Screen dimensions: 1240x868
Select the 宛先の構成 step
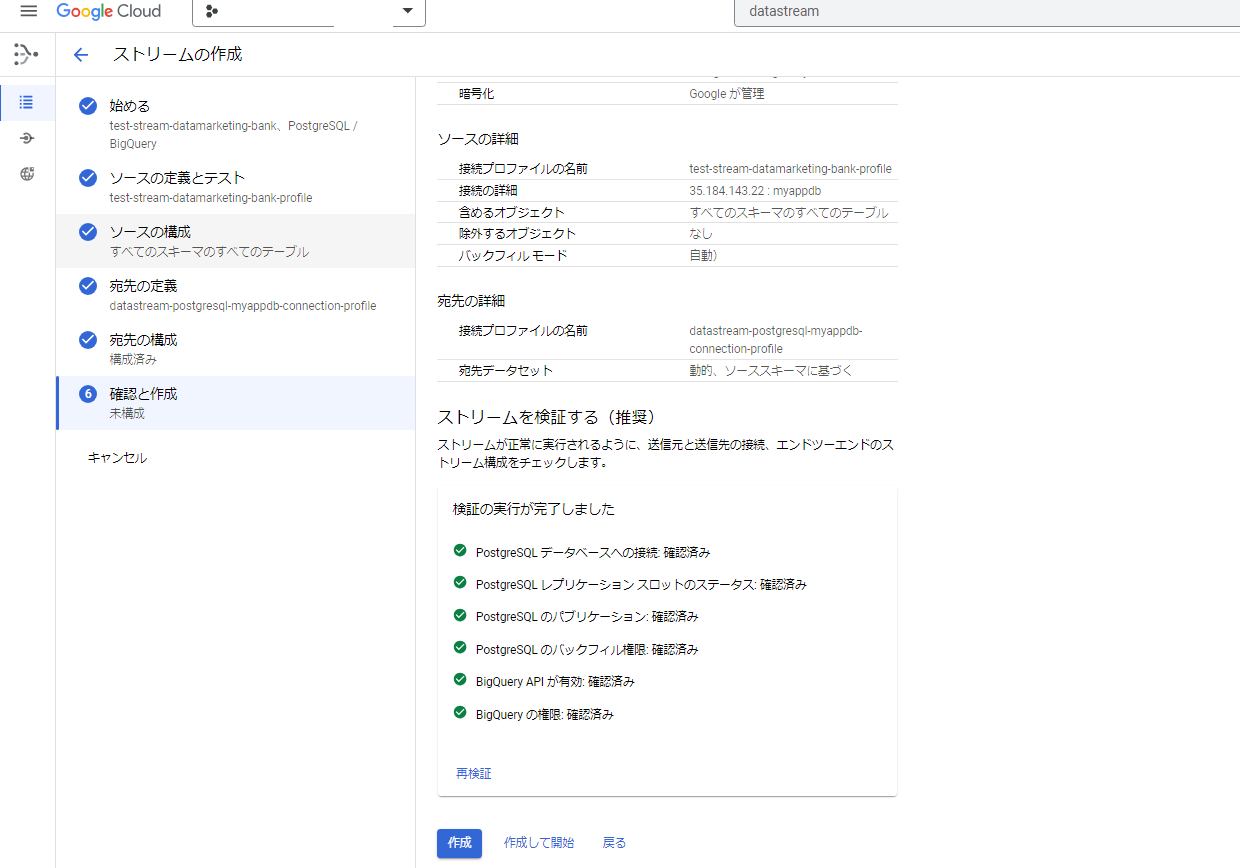point(235,349)
